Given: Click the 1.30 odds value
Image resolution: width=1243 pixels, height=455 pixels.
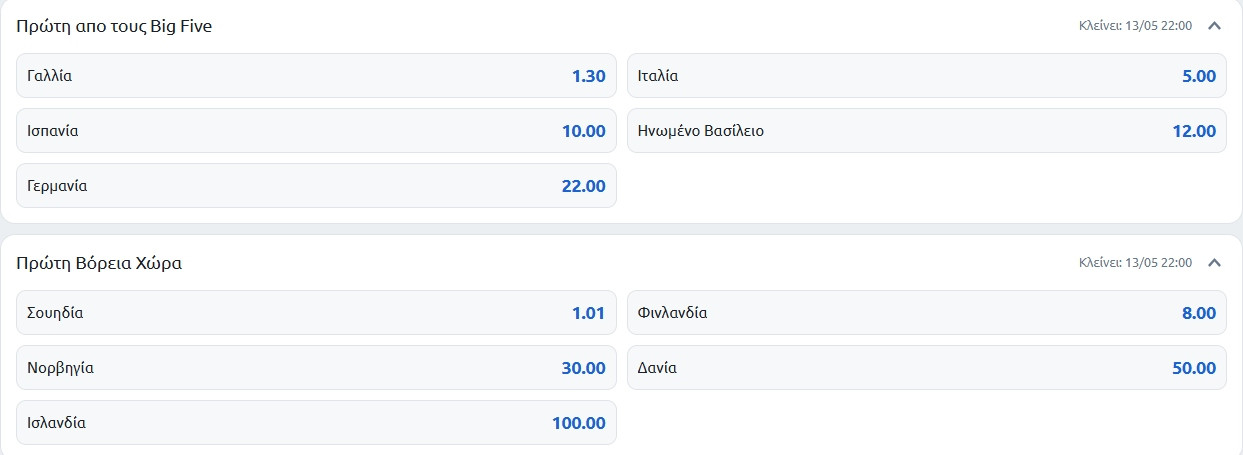Looking at the screenshot, I should (x=588, y=76).
